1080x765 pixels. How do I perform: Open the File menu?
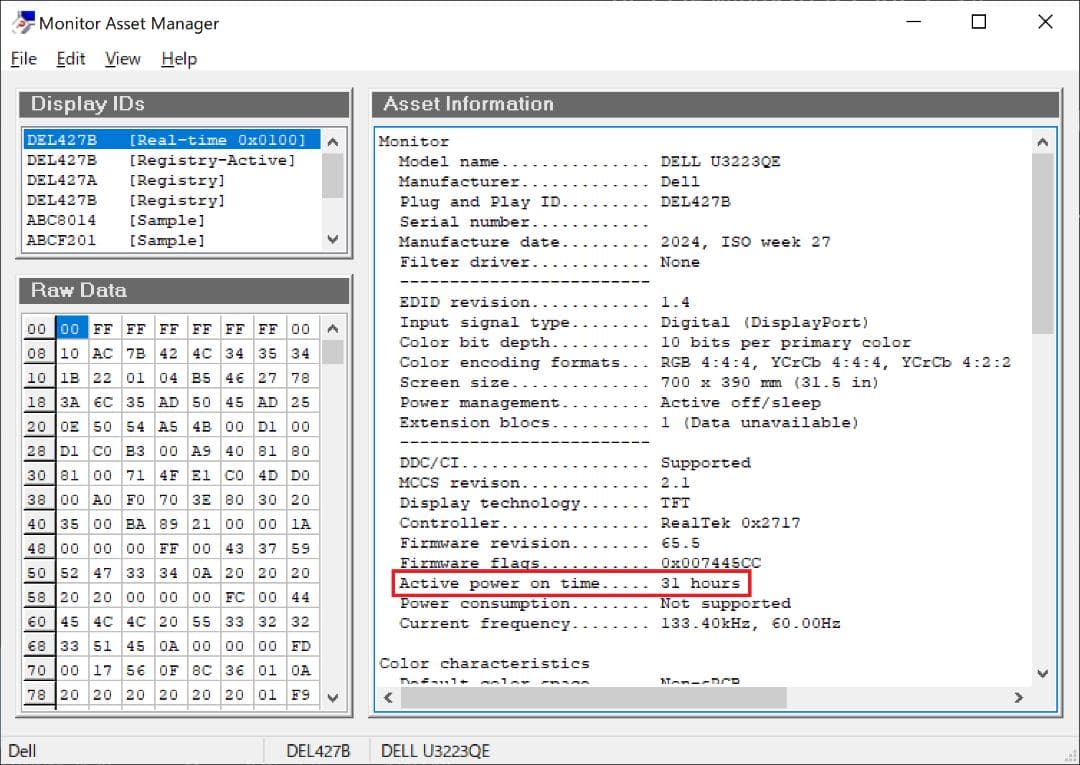[x=23, y=59]
